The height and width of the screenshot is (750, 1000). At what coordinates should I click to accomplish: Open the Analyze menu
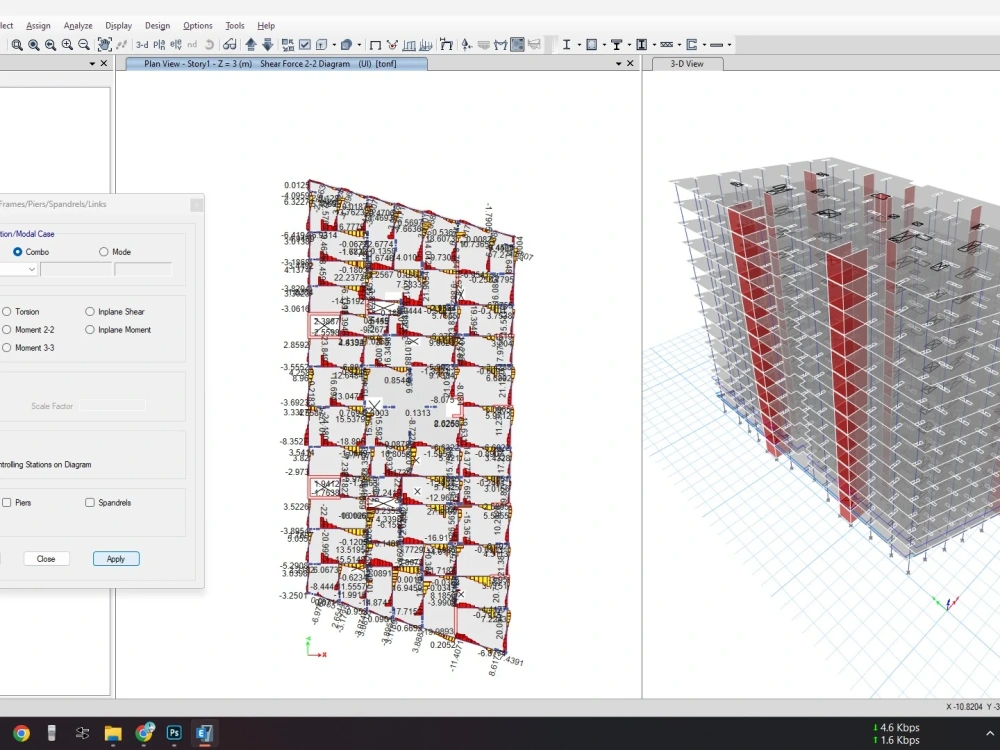[78, 25]
